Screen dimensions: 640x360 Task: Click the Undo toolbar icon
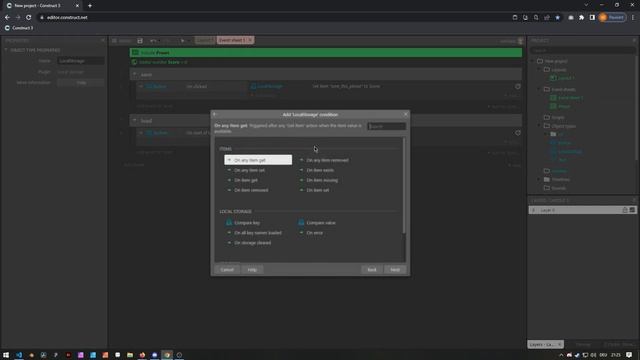(153, 41)
